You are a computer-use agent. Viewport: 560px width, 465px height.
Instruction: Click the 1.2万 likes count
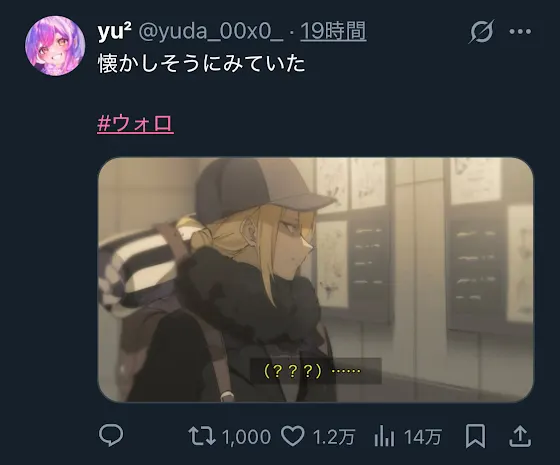[334, 436]
